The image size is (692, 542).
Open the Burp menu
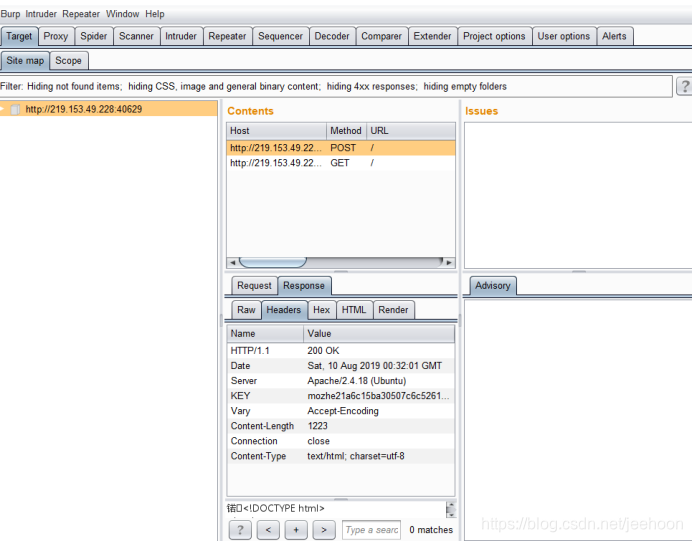pos(10,14)
